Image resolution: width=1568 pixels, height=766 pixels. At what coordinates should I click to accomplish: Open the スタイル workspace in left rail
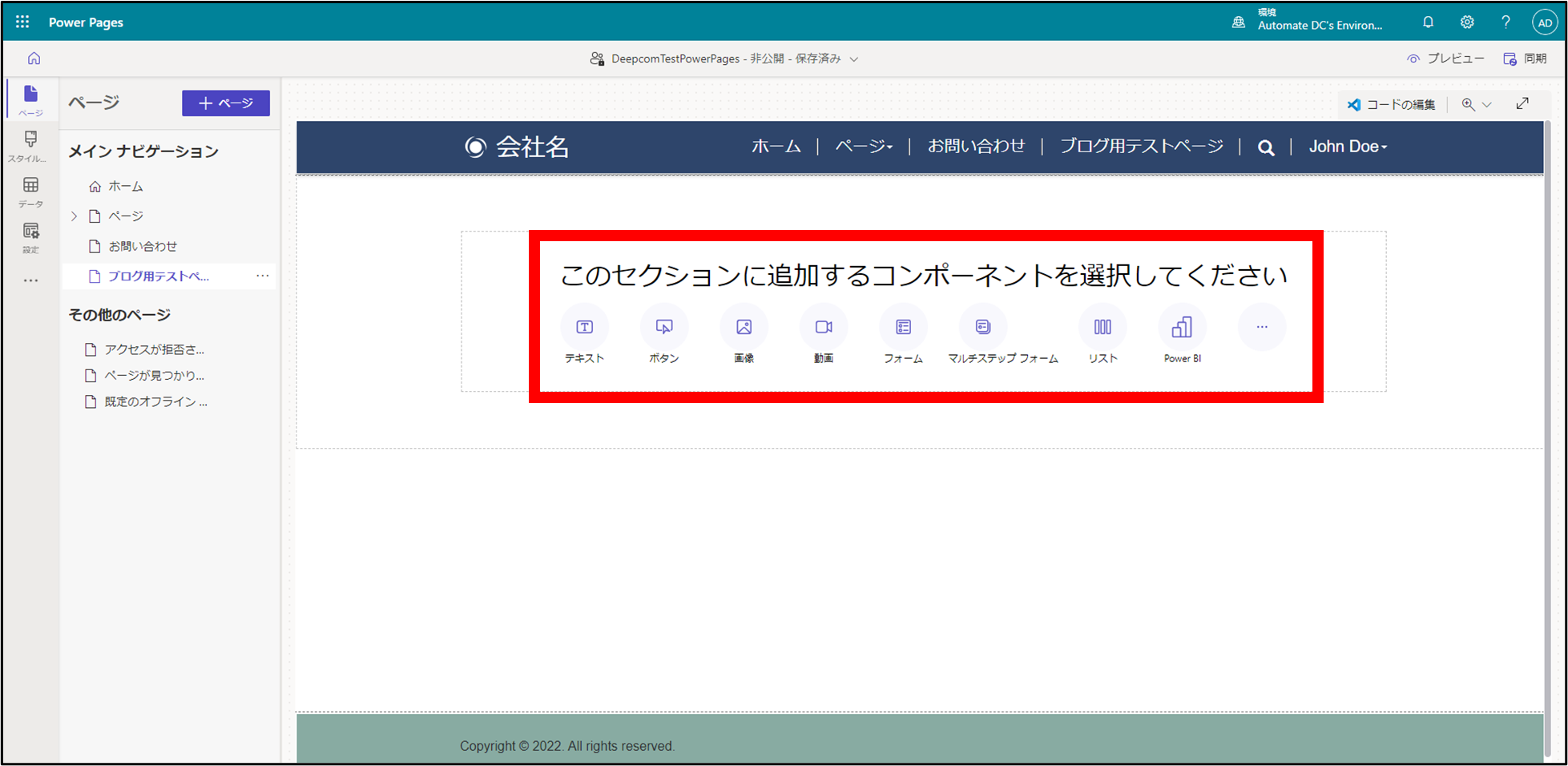pos(30,145)
